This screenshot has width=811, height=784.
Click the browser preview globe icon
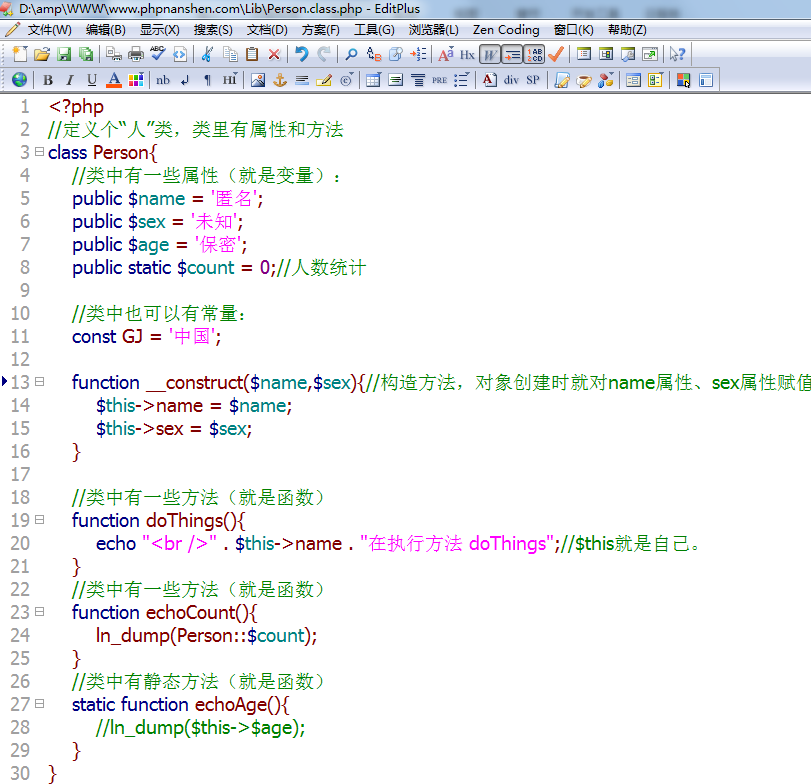click(x=21, y=78)
